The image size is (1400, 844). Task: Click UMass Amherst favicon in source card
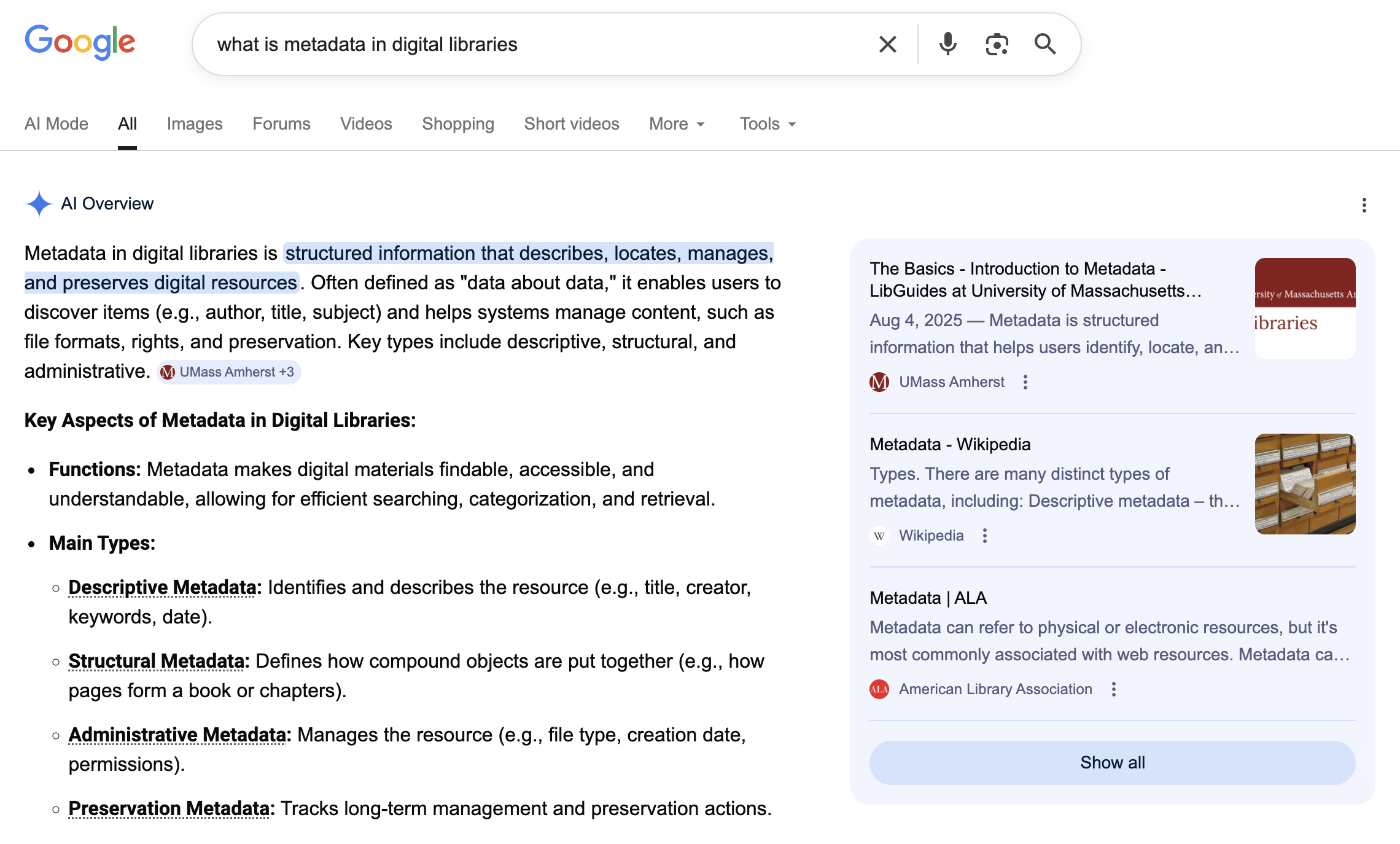point(879,382)
